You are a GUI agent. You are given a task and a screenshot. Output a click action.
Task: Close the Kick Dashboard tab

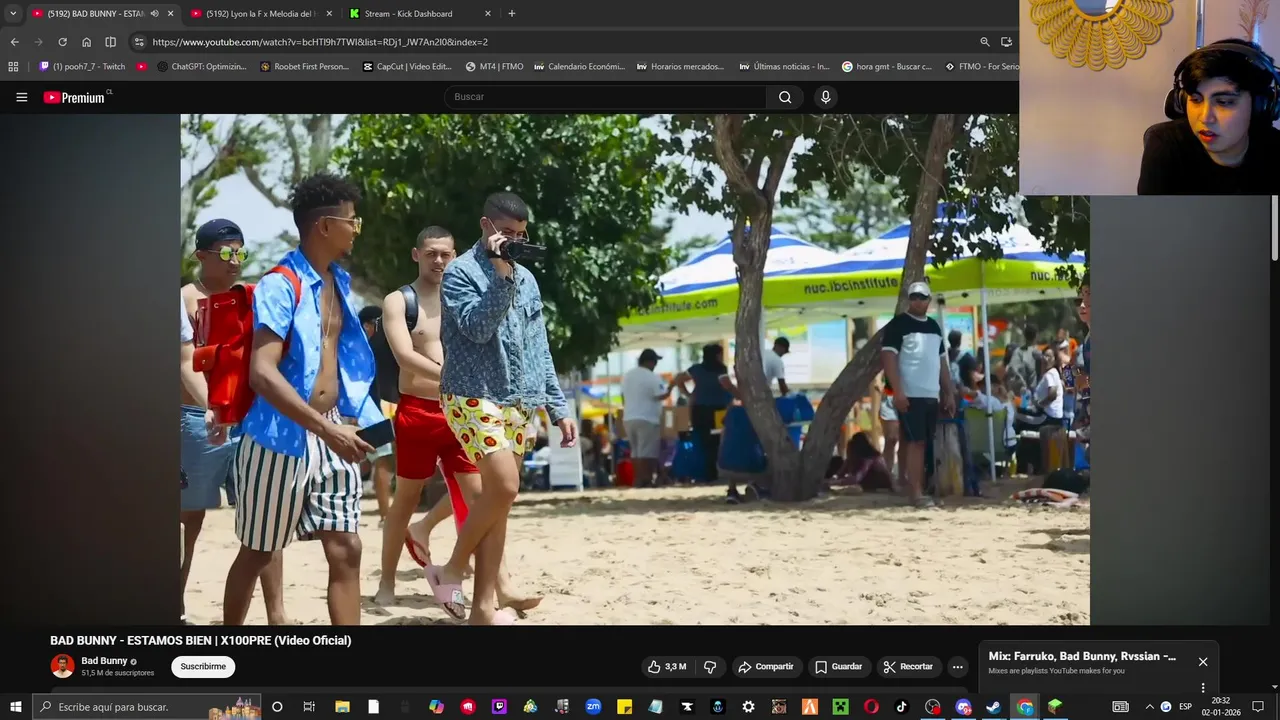click(488, 14)
